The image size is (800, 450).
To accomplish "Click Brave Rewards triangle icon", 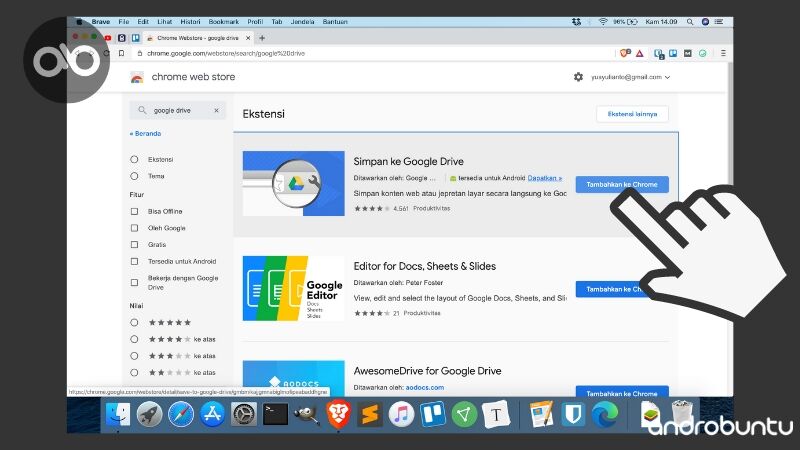I will 640,53.
